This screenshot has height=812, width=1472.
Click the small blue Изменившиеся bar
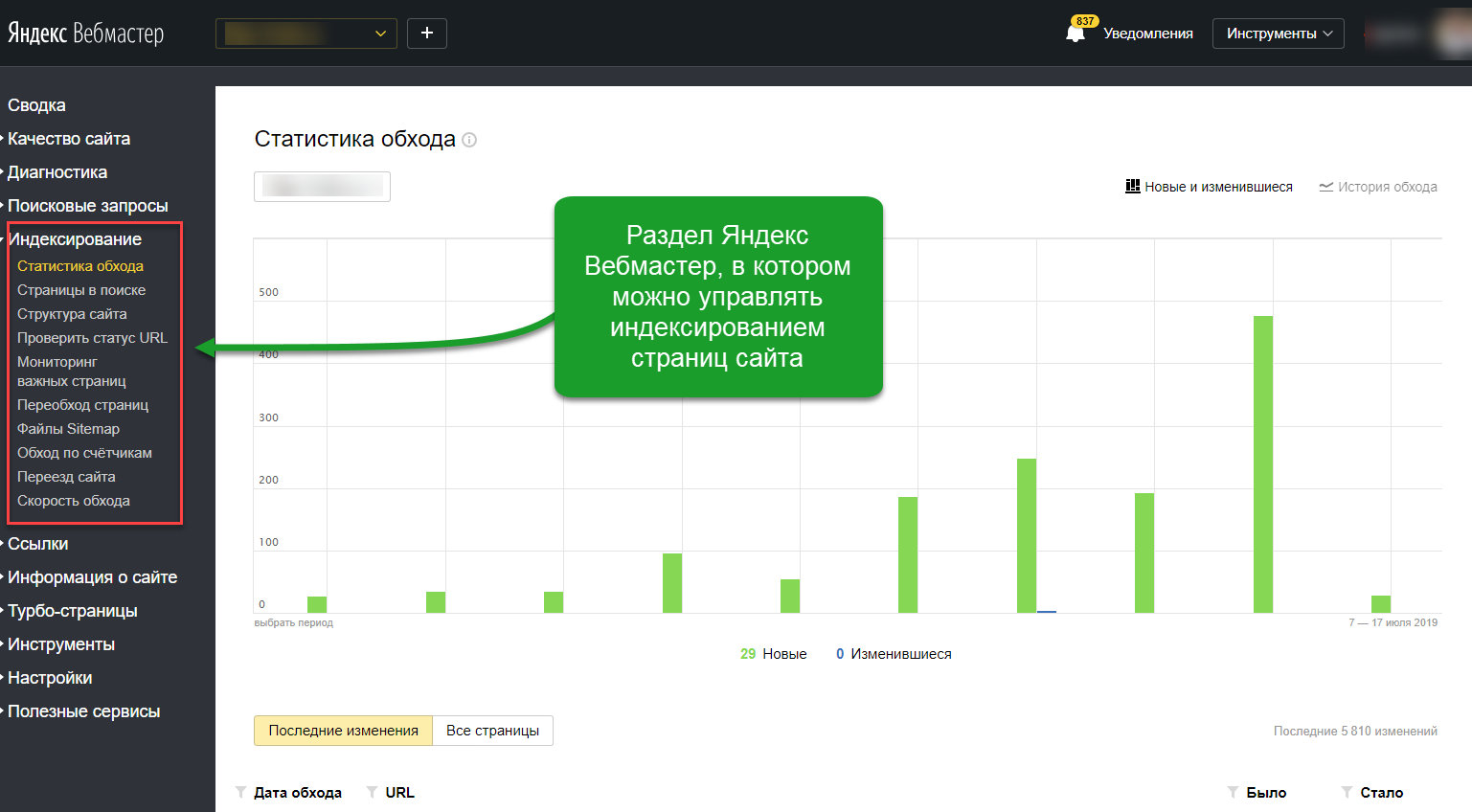pyautogui.click(x=1047, y=611)
